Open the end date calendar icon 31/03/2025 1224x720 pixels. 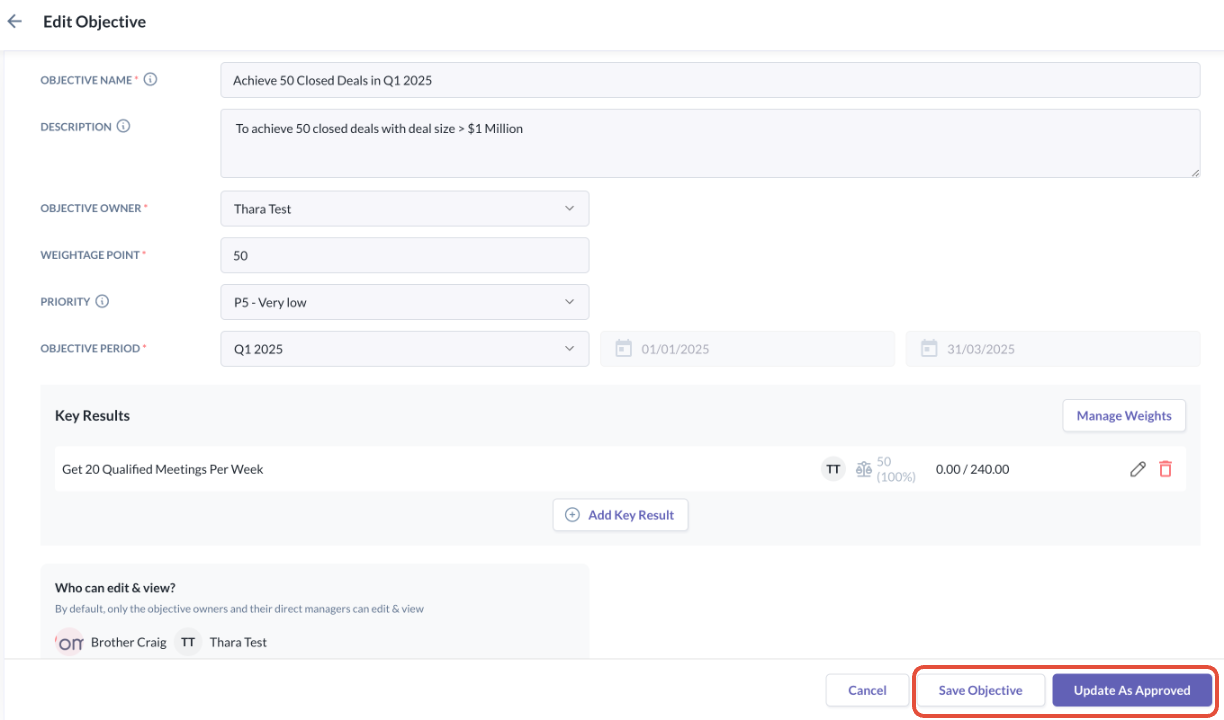point(929,349)
